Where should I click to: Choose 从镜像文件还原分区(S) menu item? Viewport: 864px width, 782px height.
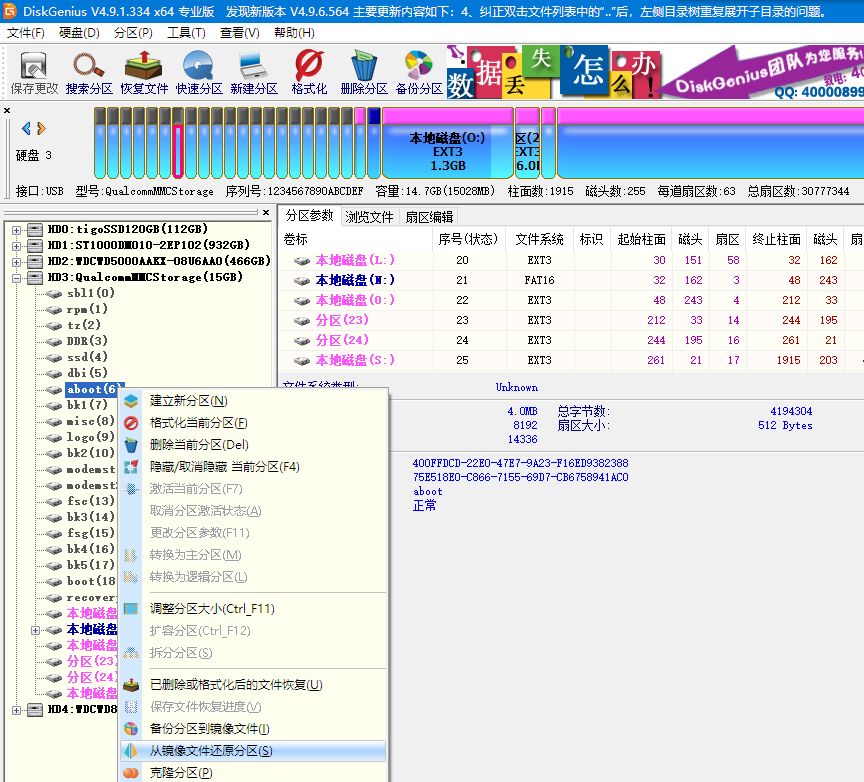[x=254, y=751]
